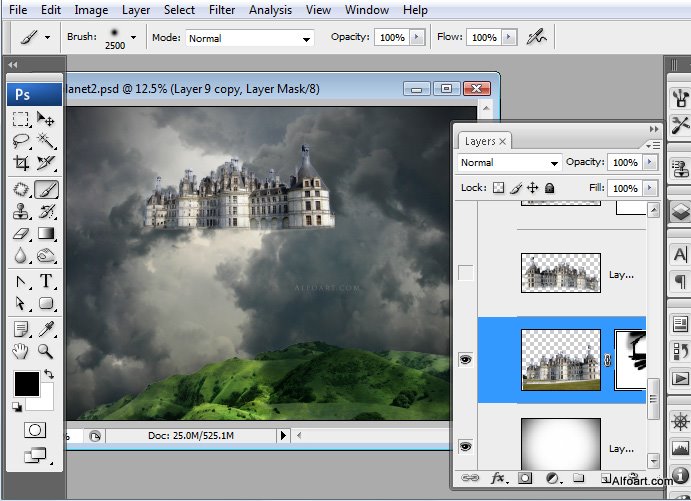691x501 pixels.
Task: Click the black foreground color swatch
Action: point(27,383)
